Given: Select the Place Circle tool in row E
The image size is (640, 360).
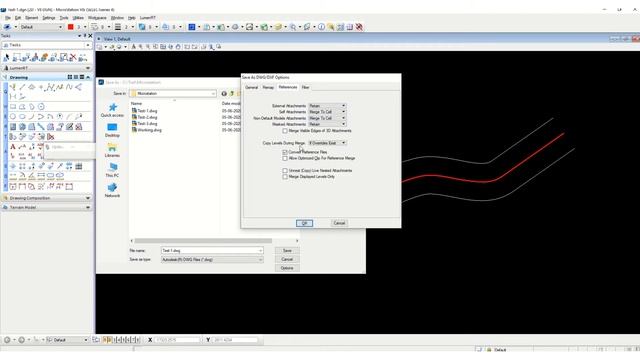Looking at the screenshot, I should [13, 117].
